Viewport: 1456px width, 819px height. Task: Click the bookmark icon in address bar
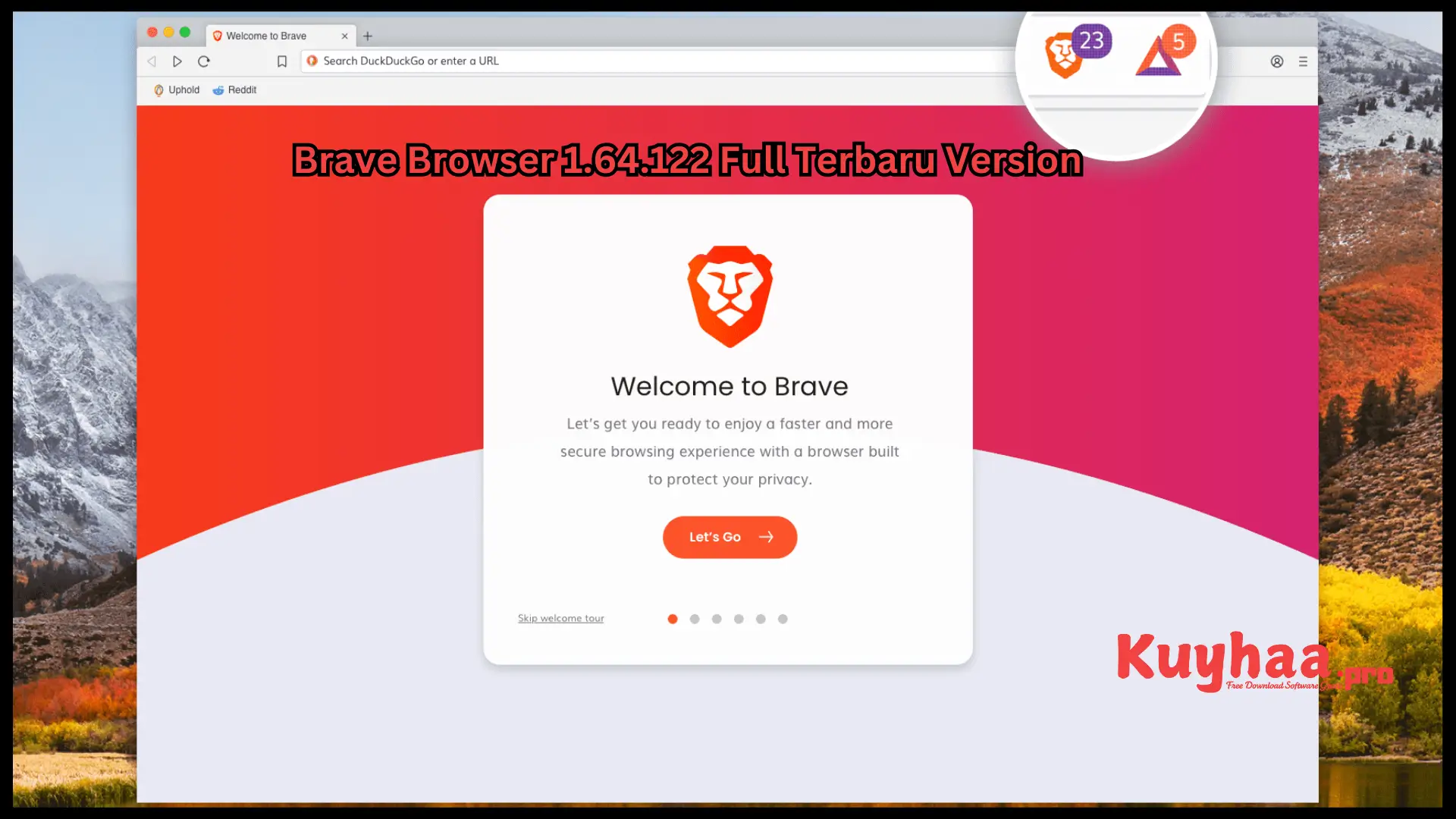[x=282, y=61]
